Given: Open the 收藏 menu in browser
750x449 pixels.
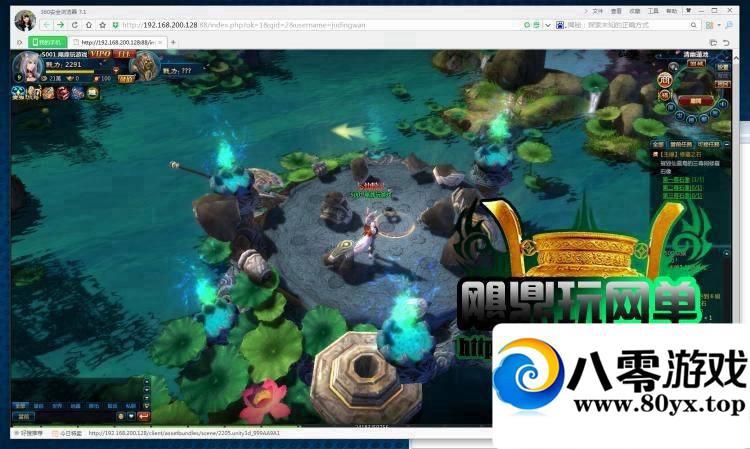Looking at the screenshot, I should (x=635, y=11).
